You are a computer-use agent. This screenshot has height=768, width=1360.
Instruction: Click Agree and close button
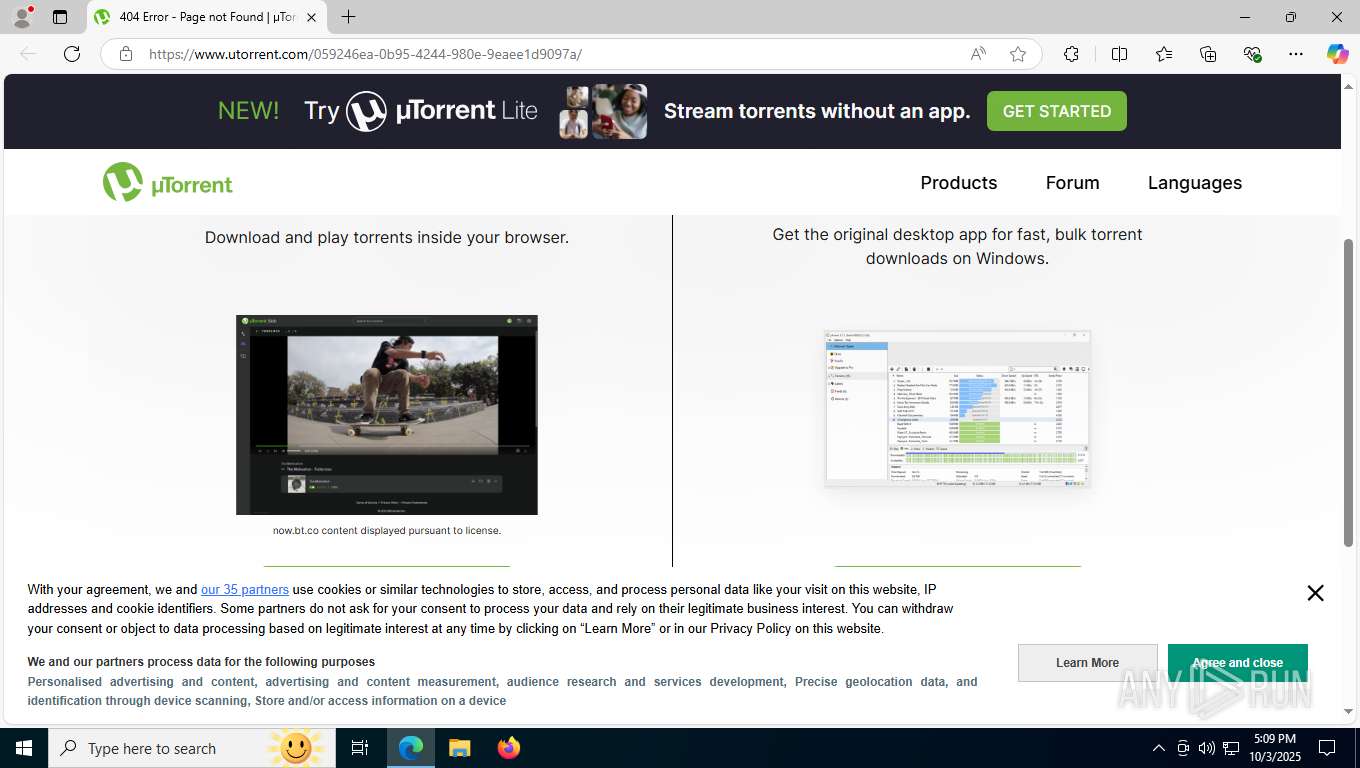pyautogui.click(x=1237, y=663)
